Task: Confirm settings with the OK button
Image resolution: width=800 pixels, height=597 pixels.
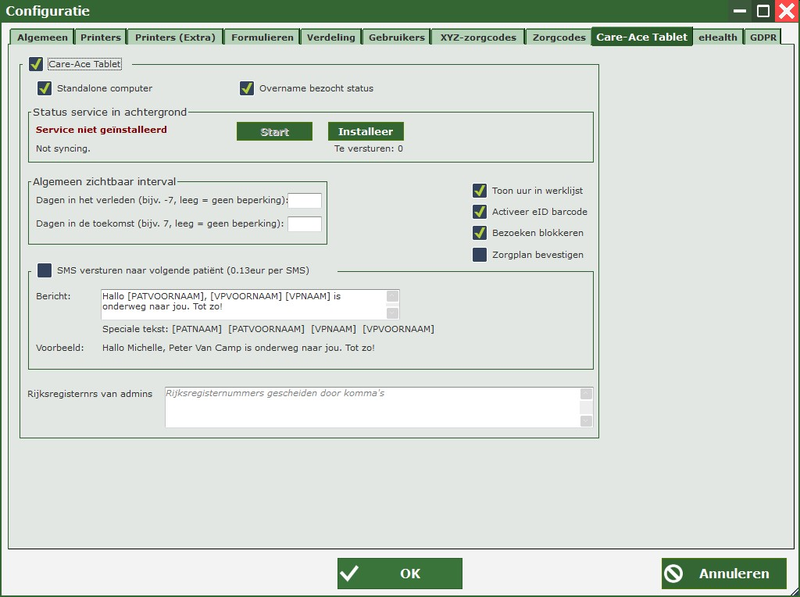Action: [399, 573]
